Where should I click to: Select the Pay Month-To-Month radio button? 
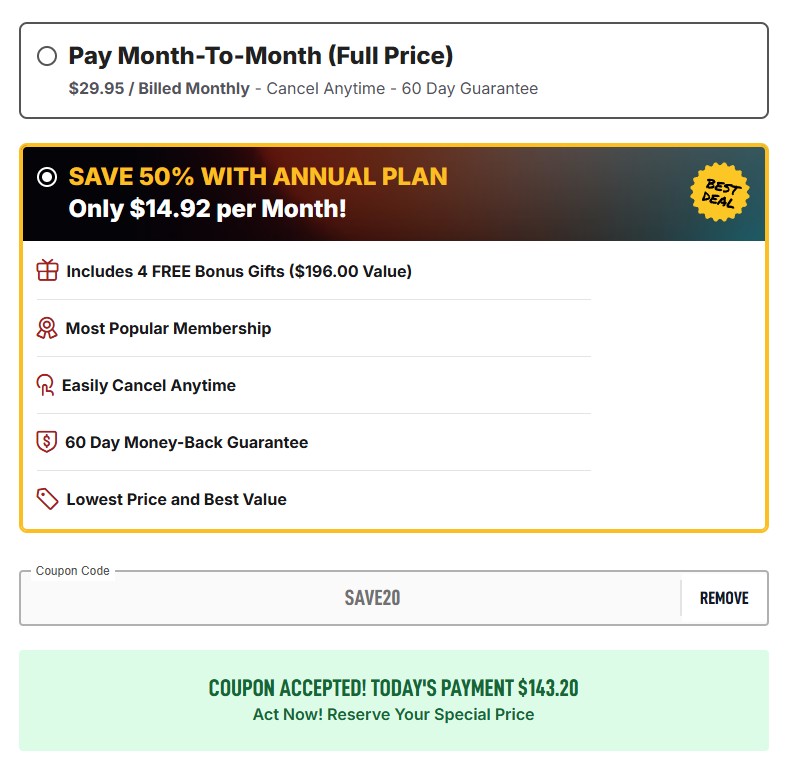click(x=47, y=56)
